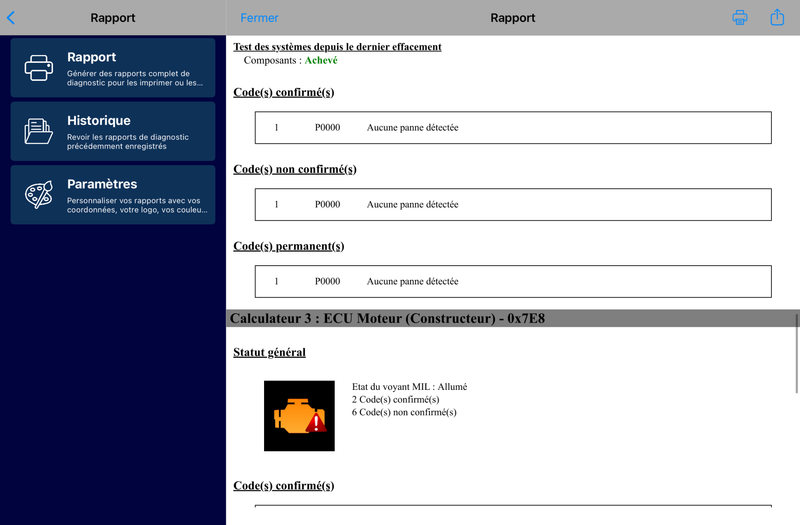Open the Paramètres menu card
This screenshot has width=800, height=525.
(113, 194)
